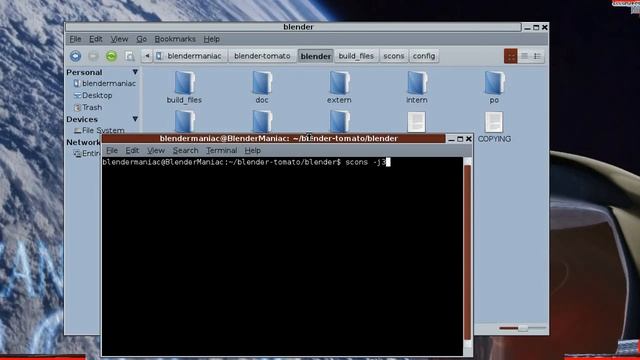Open file manager View menu
The height and width of the screenshot is (360, 640).
[119, 39]
